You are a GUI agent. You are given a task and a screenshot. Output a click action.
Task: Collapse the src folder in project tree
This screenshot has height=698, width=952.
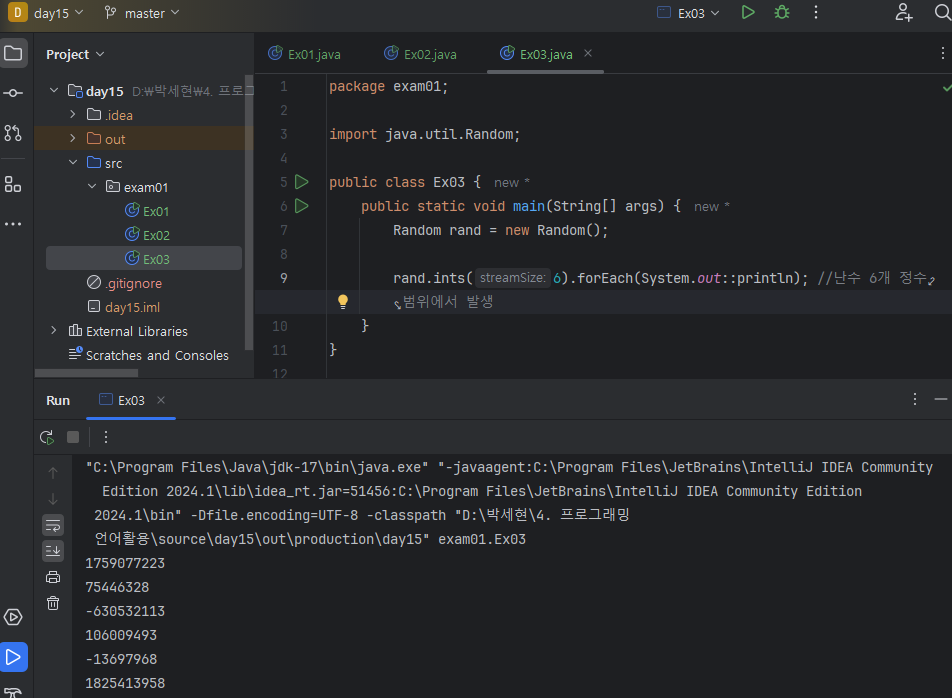click(x=73, y=163)
